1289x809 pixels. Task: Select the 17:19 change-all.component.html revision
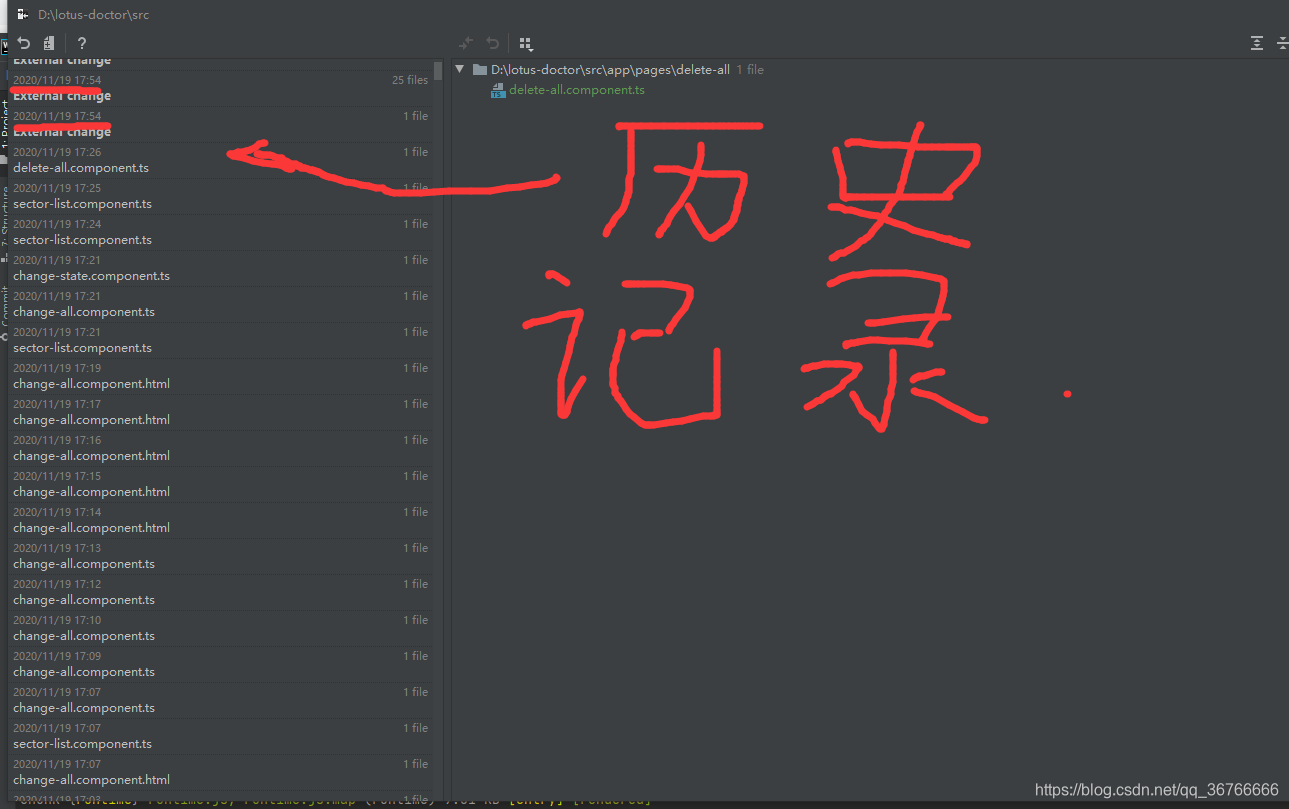[220, 376]
